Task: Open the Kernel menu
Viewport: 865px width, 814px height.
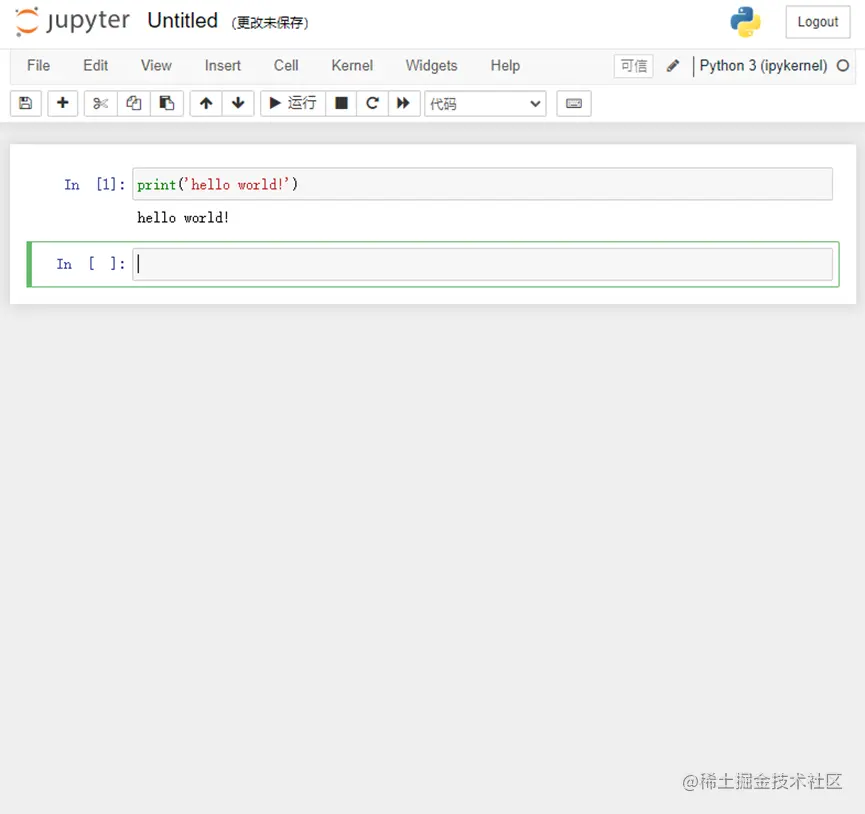Action: [352, 66]
